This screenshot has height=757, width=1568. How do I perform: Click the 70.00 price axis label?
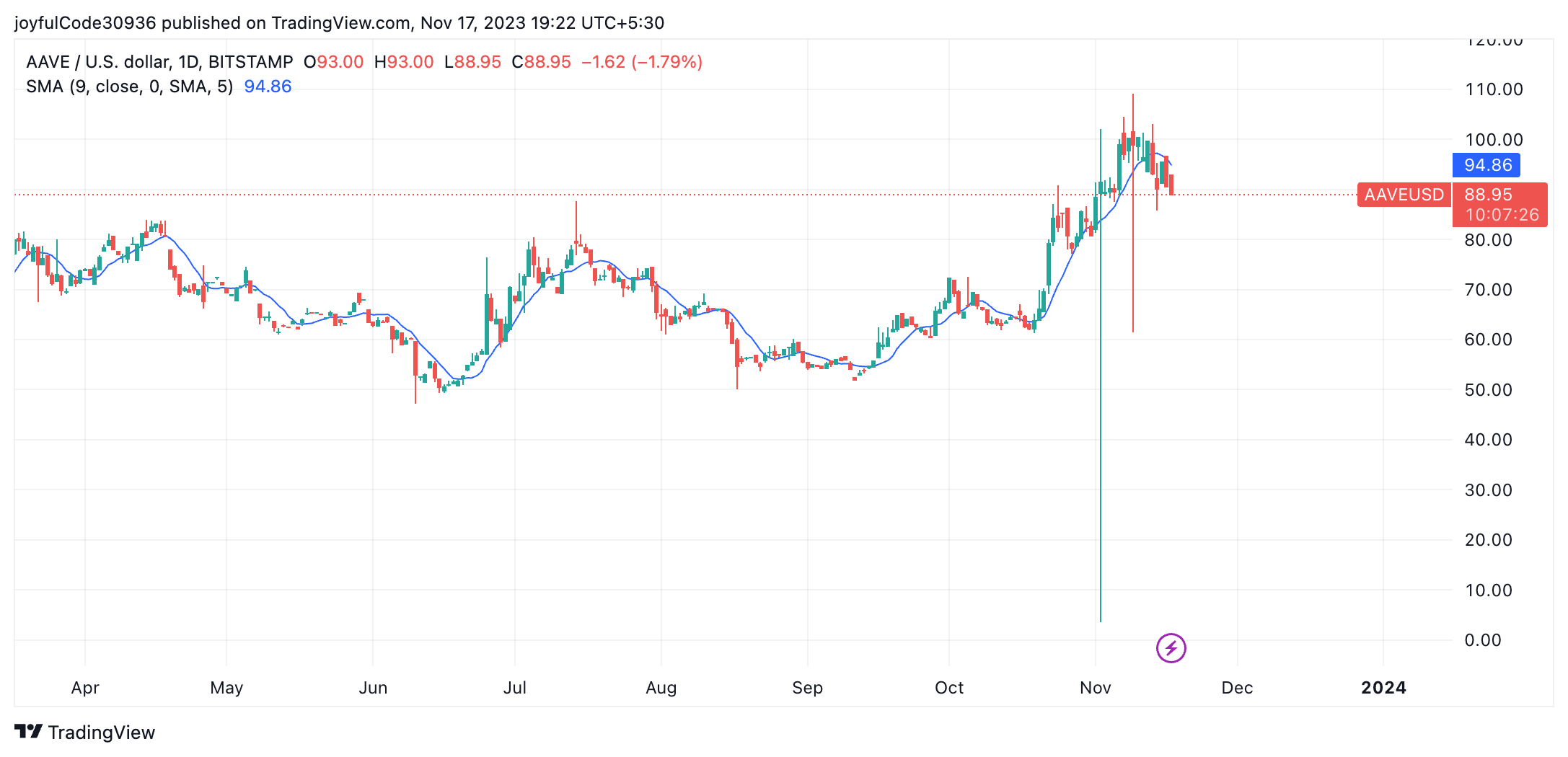(1488, 290)
